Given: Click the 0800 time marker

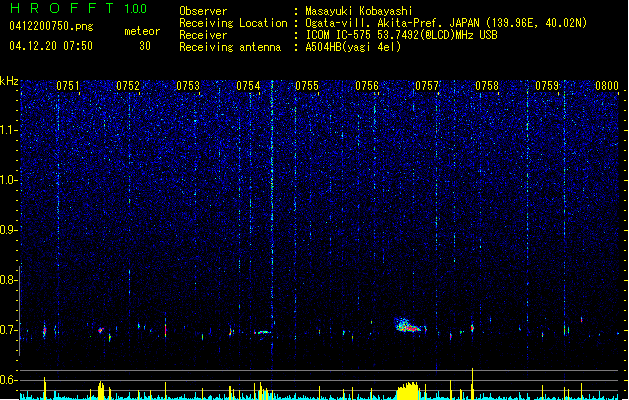Looking at the screenshot, I should coord(607,86).
